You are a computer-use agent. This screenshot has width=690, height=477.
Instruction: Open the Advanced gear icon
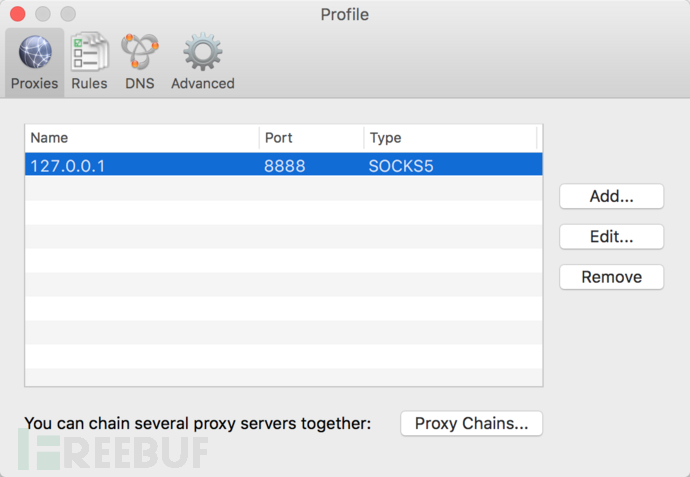202,52
